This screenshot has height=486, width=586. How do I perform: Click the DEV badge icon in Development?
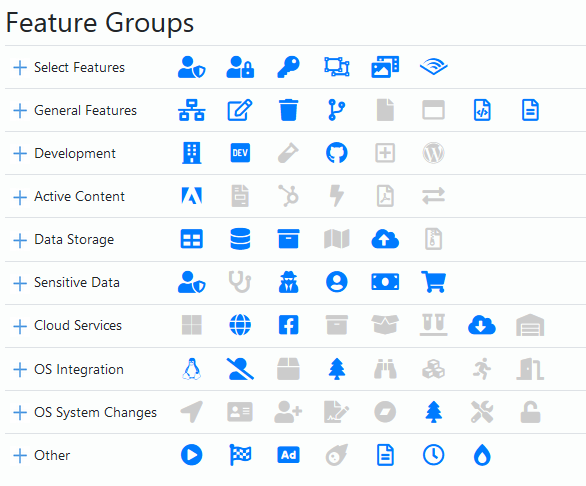240,153
